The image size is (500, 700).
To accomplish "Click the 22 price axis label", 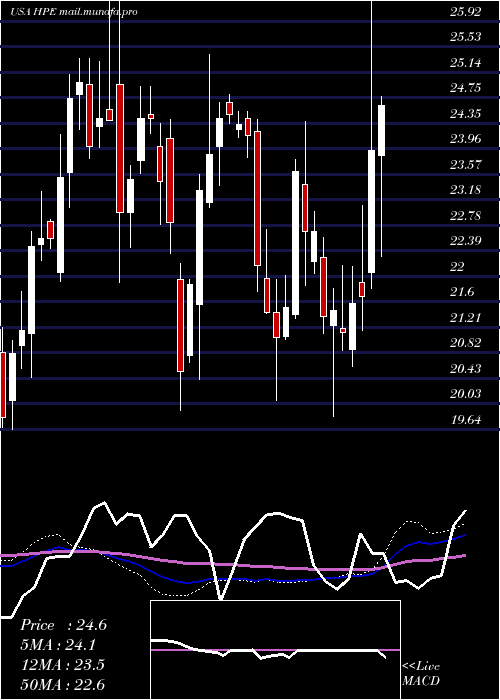I will [x=458, y=267].
